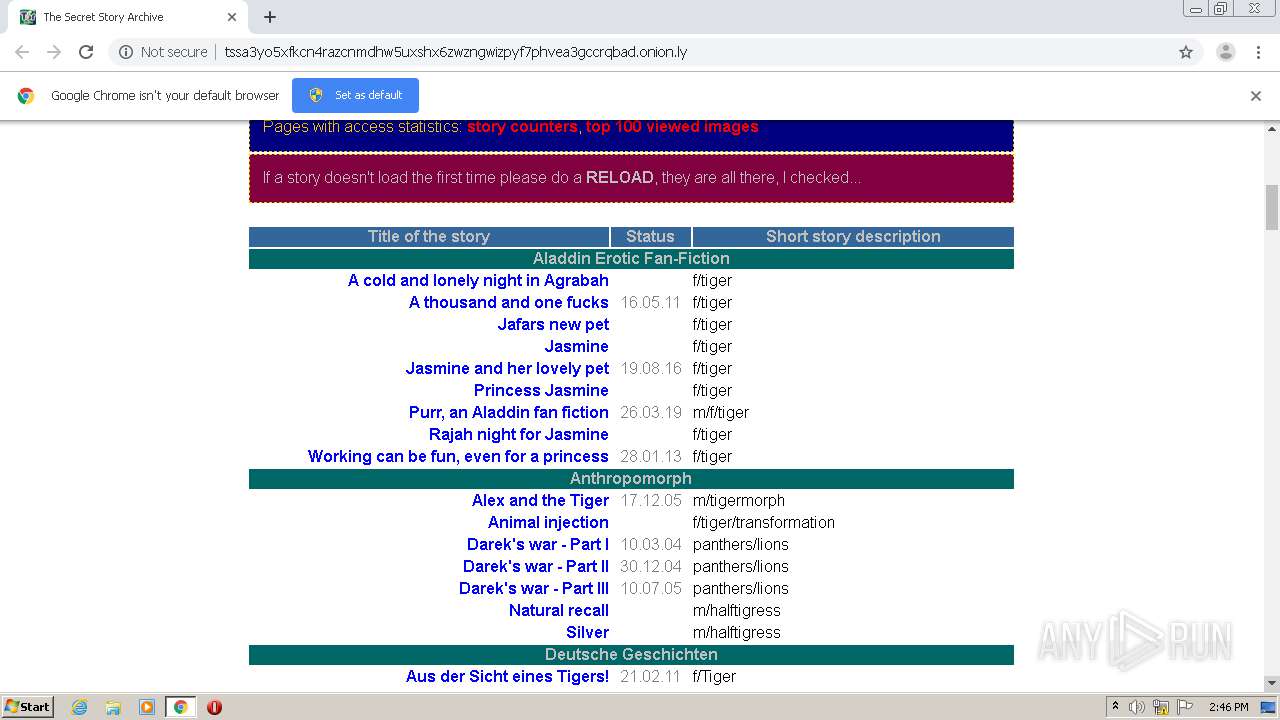This screenshot has width=1280, height=720.
Task: Open the Rajah night for Jasmine link
Action: coord(519,434)
